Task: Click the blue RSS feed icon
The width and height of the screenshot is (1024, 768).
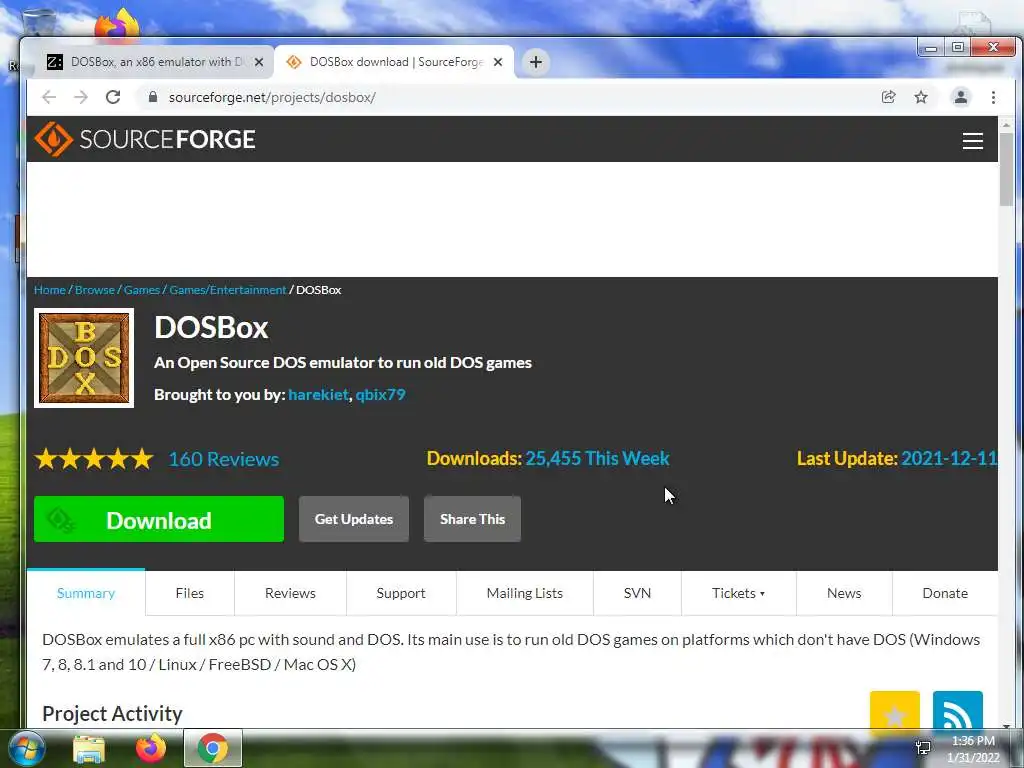Action: pyautogui.click(x=957, y=709)
